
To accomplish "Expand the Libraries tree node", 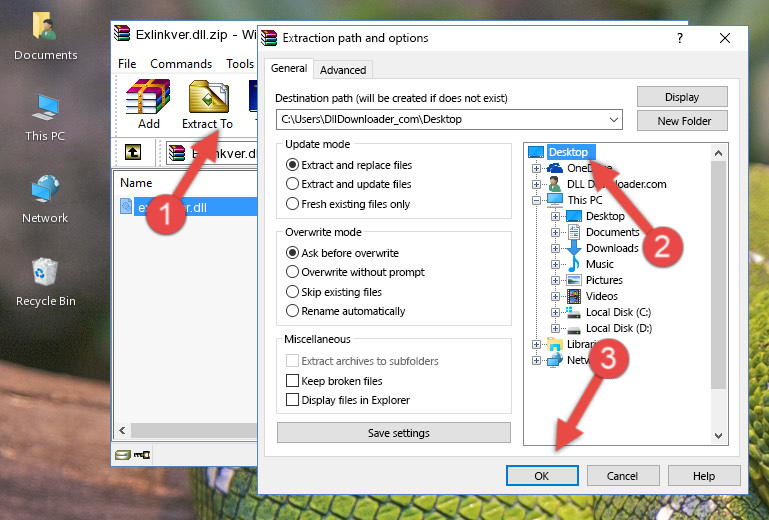I will [536, 344].
